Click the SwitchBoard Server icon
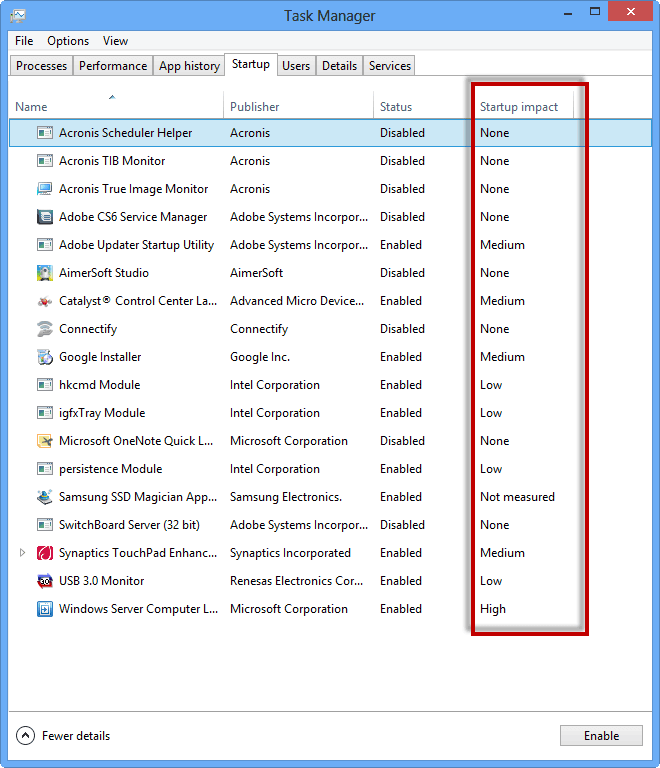 pyautogui.click(x=45, y=525)
